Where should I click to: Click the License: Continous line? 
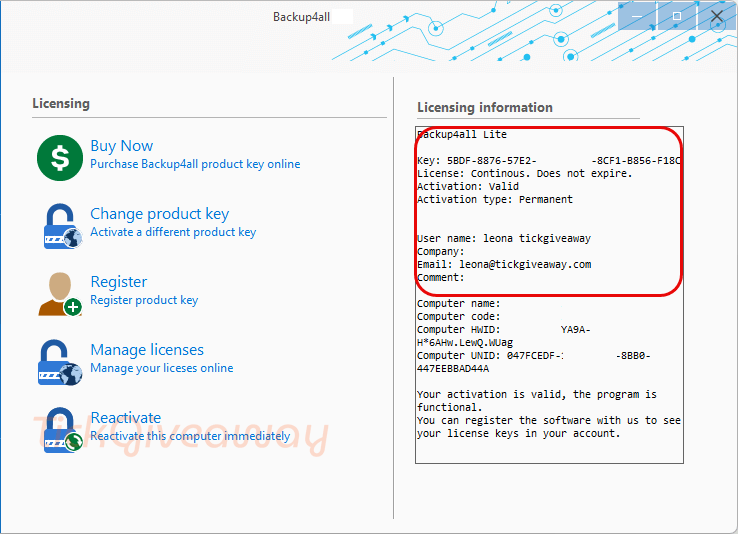point(524,174)
